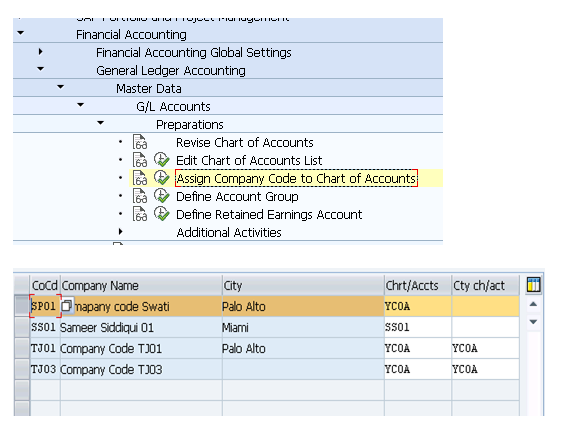Screen dimensions: 580x426
Task: Select row selector for company code TJ01
Action: tap(22, 348)
